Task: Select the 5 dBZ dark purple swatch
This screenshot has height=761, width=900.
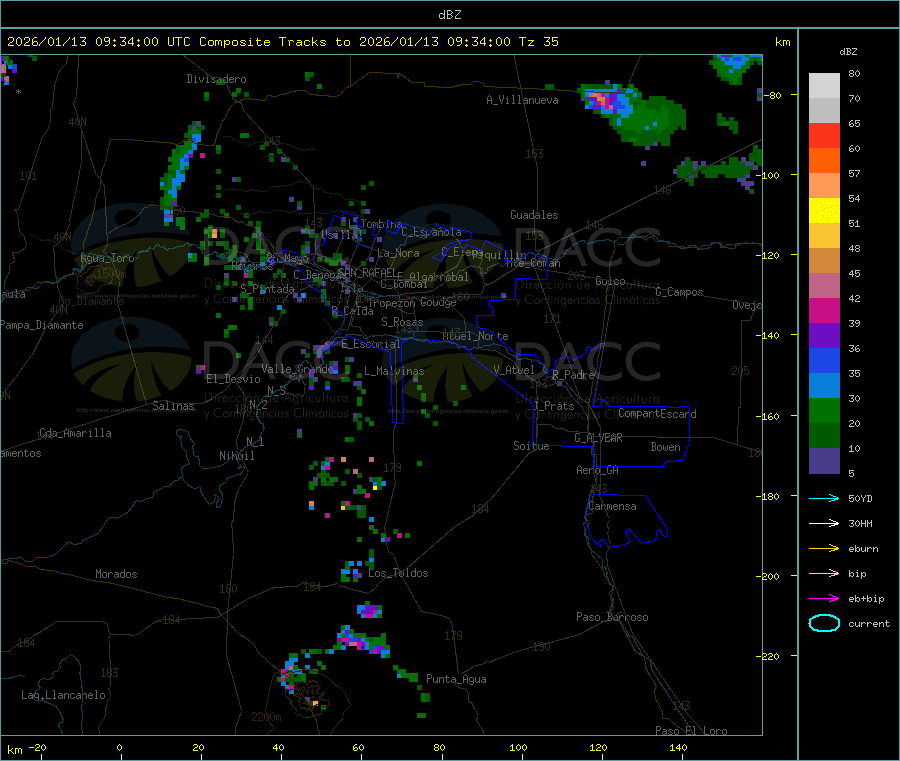Action: pyautogui.click(x=824, y=461)
